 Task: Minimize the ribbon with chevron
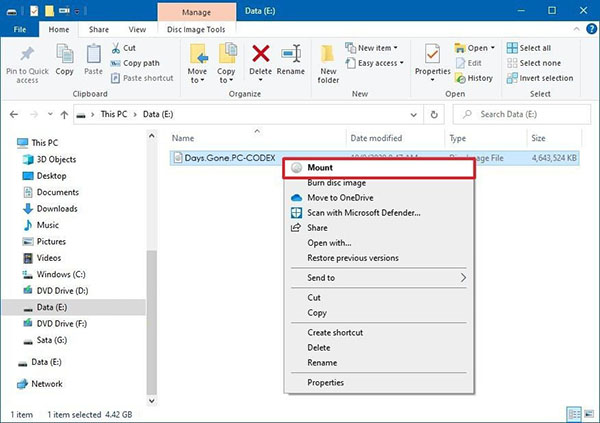(x=576, y=29)
